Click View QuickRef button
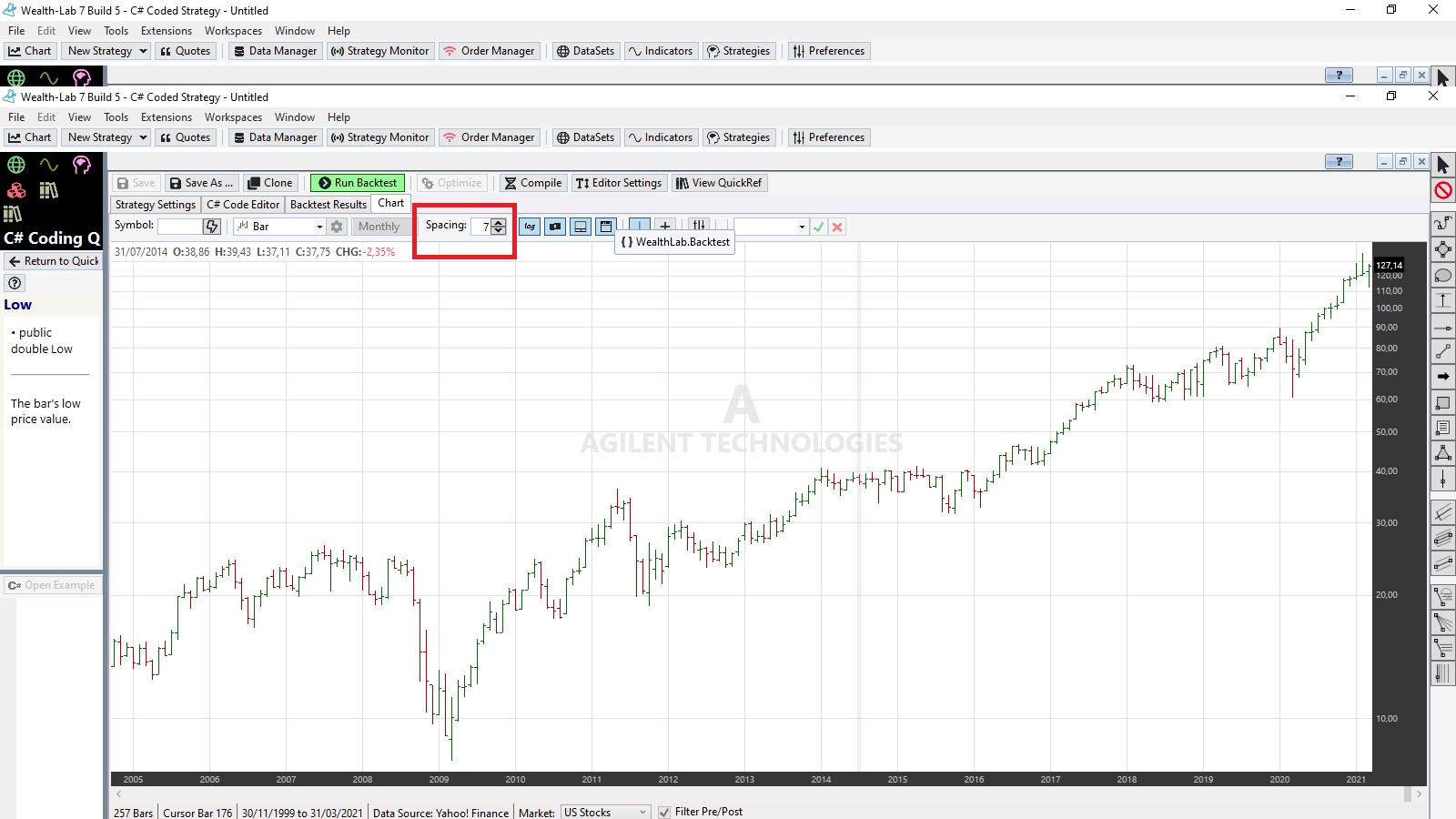 tap(719, 183)
